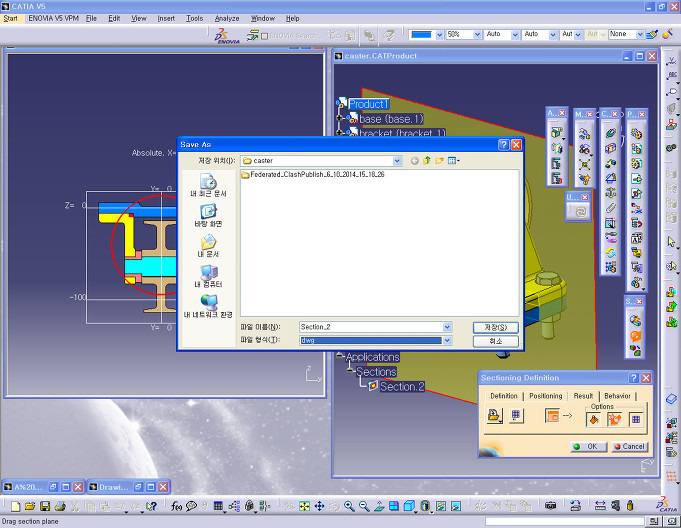This screenshot has height=528, width=681.
Task: Click the Section_2 file name field
Action: (x=371, y=327)
